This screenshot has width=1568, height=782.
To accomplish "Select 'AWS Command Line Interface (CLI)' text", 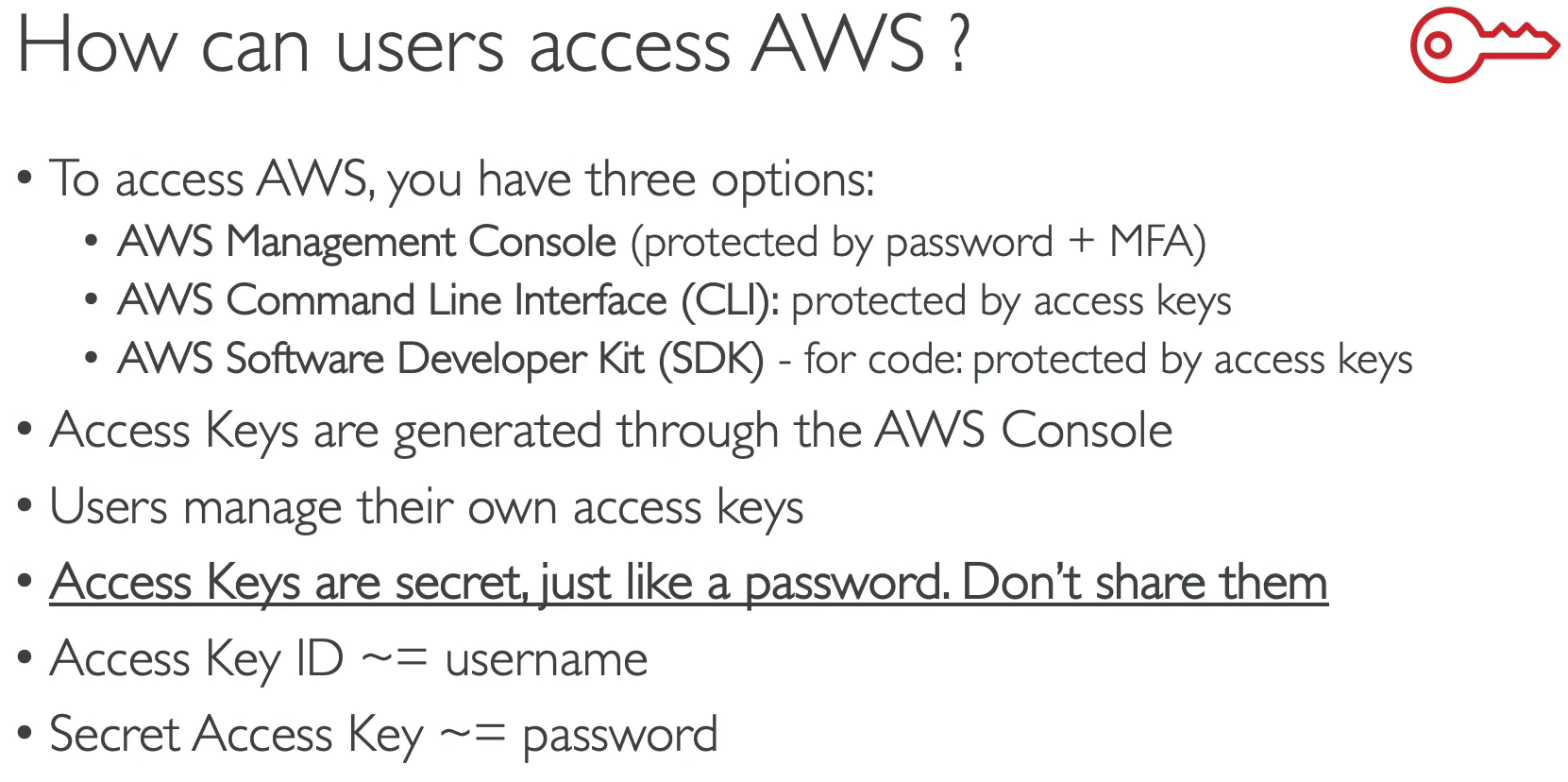I will tap(447, 300).
